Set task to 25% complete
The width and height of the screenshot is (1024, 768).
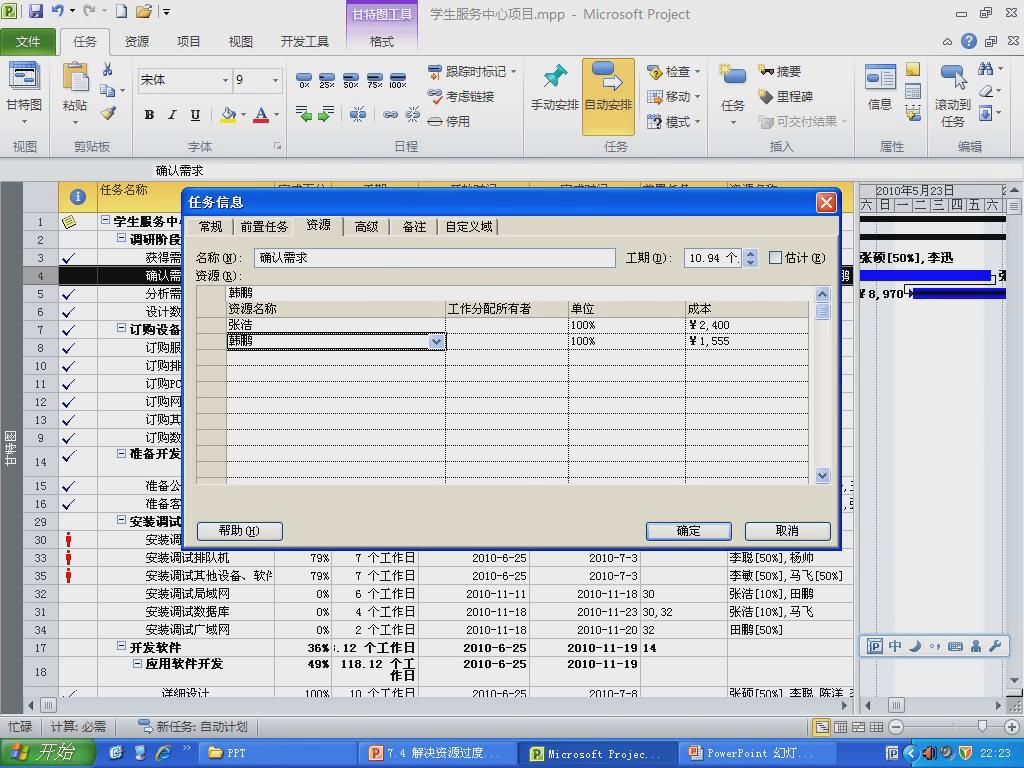327,80
